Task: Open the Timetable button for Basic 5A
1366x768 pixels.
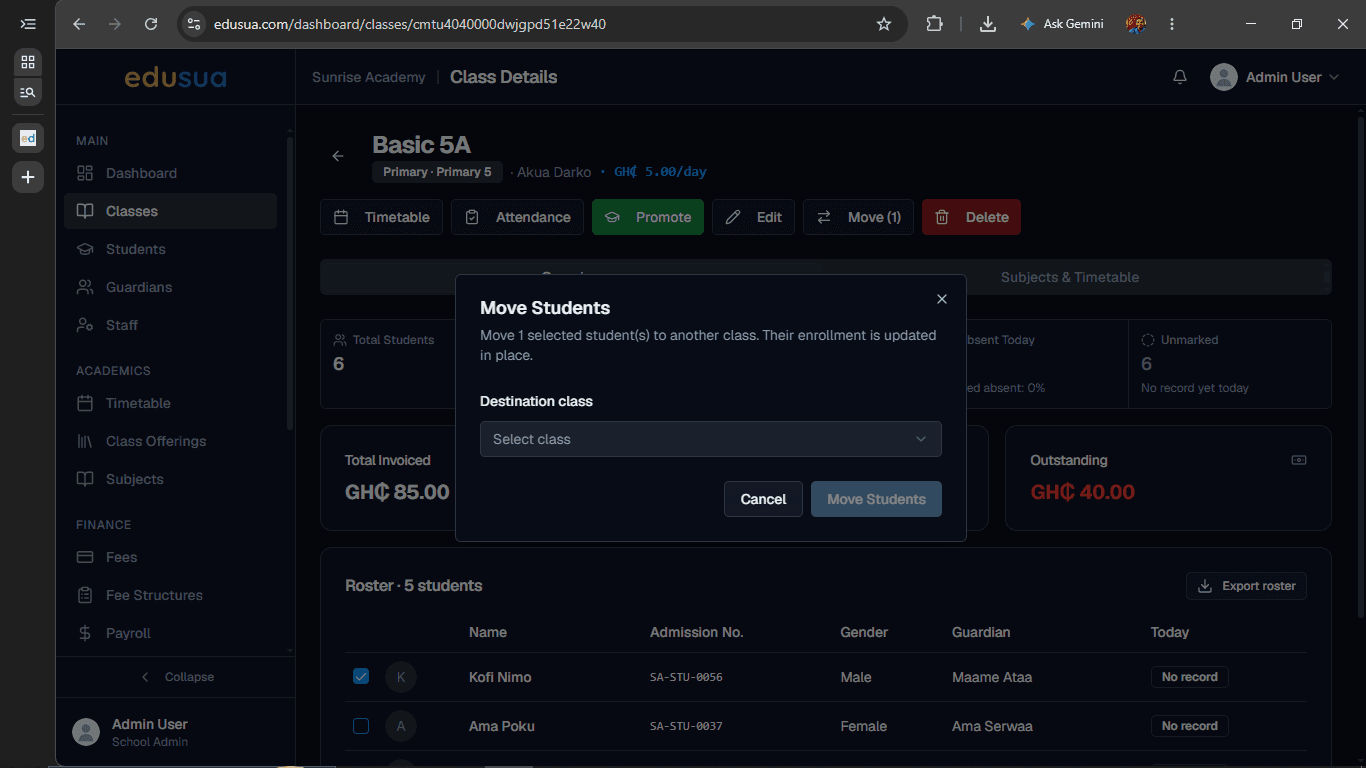Action: click(x=381, y=217)
